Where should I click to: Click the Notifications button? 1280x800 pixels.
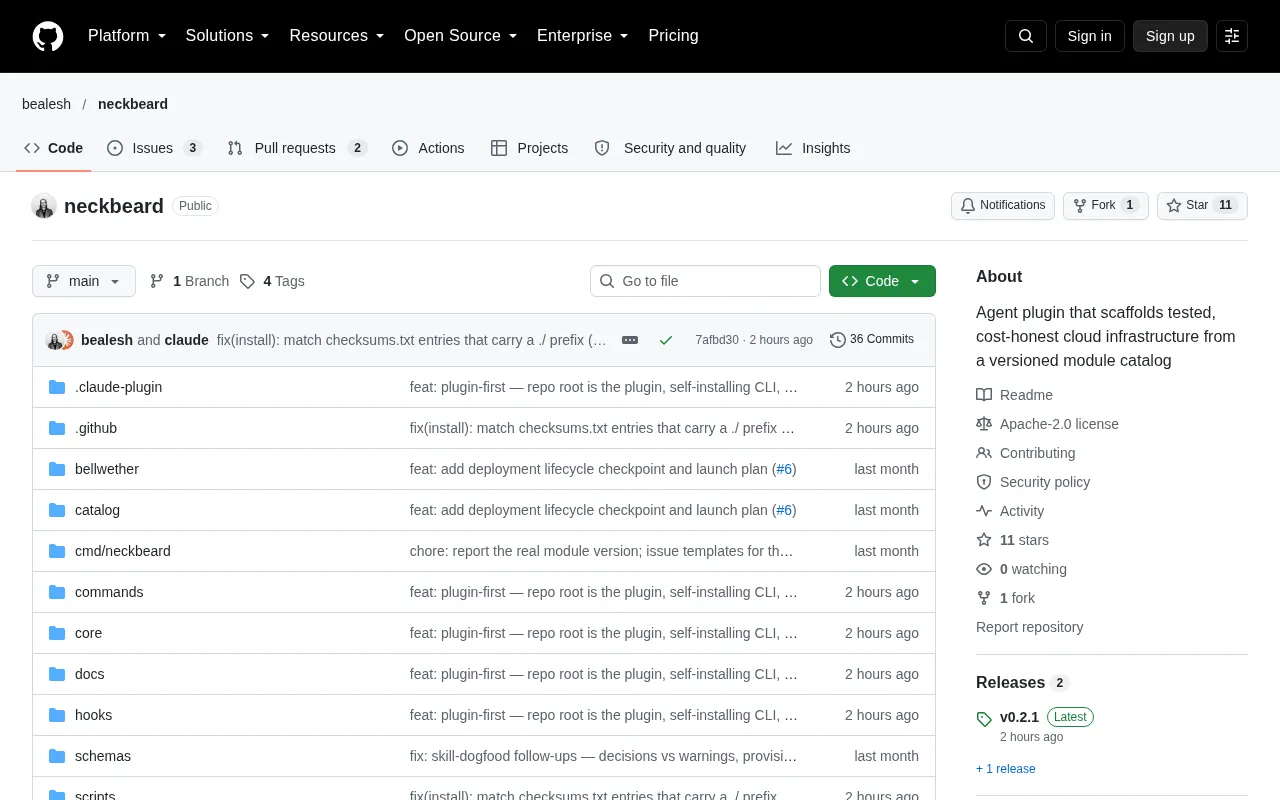pos(1003,206)
